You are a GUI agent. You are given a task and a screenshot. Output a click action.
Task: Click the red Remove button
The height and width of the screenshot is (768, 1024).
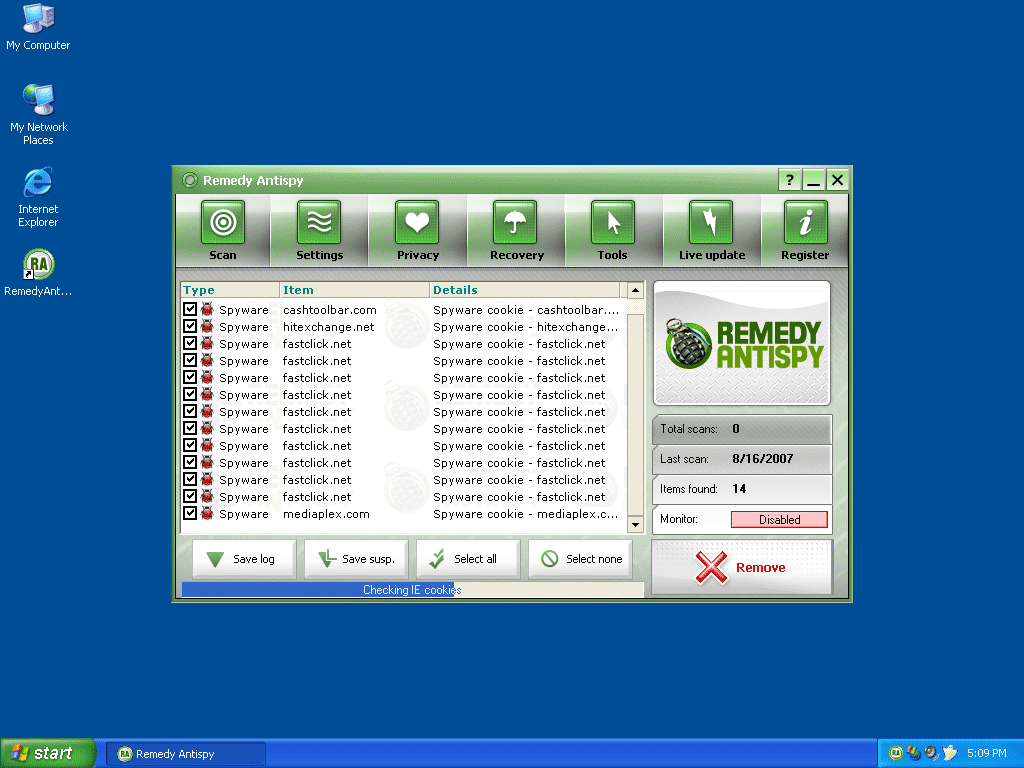pos(742,568)
